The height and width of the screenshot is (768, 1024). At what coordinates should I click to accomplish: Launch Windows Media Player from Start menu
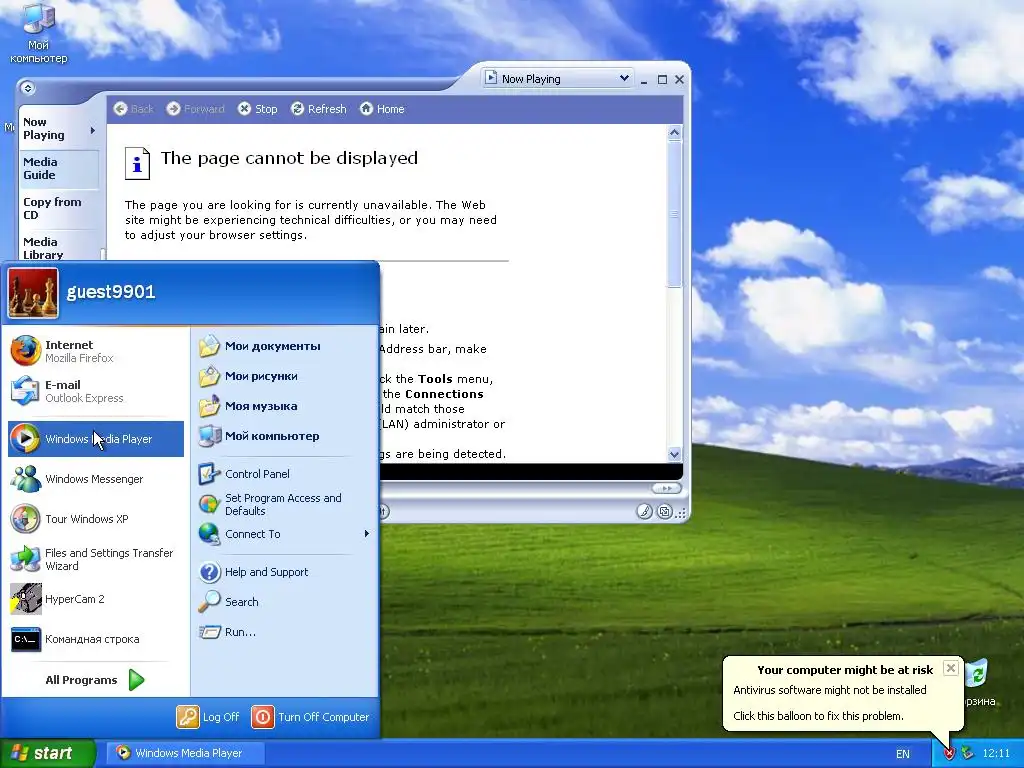[96, 438]
